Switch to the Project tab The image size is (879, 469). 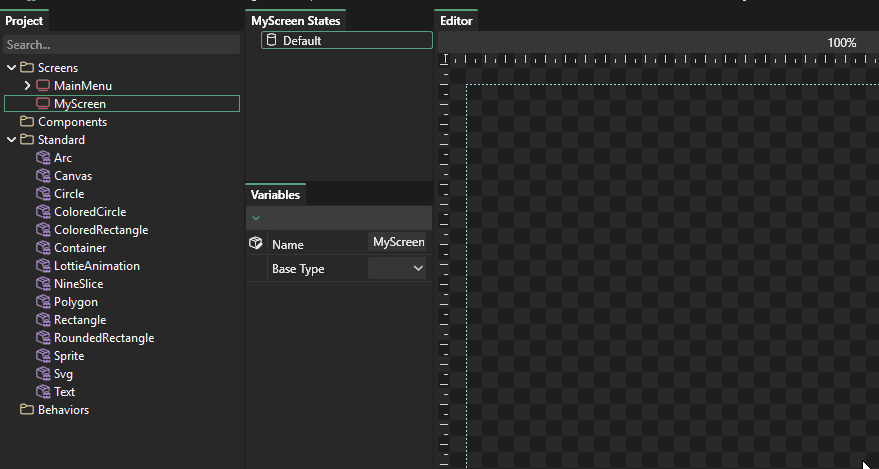point(24,21)
